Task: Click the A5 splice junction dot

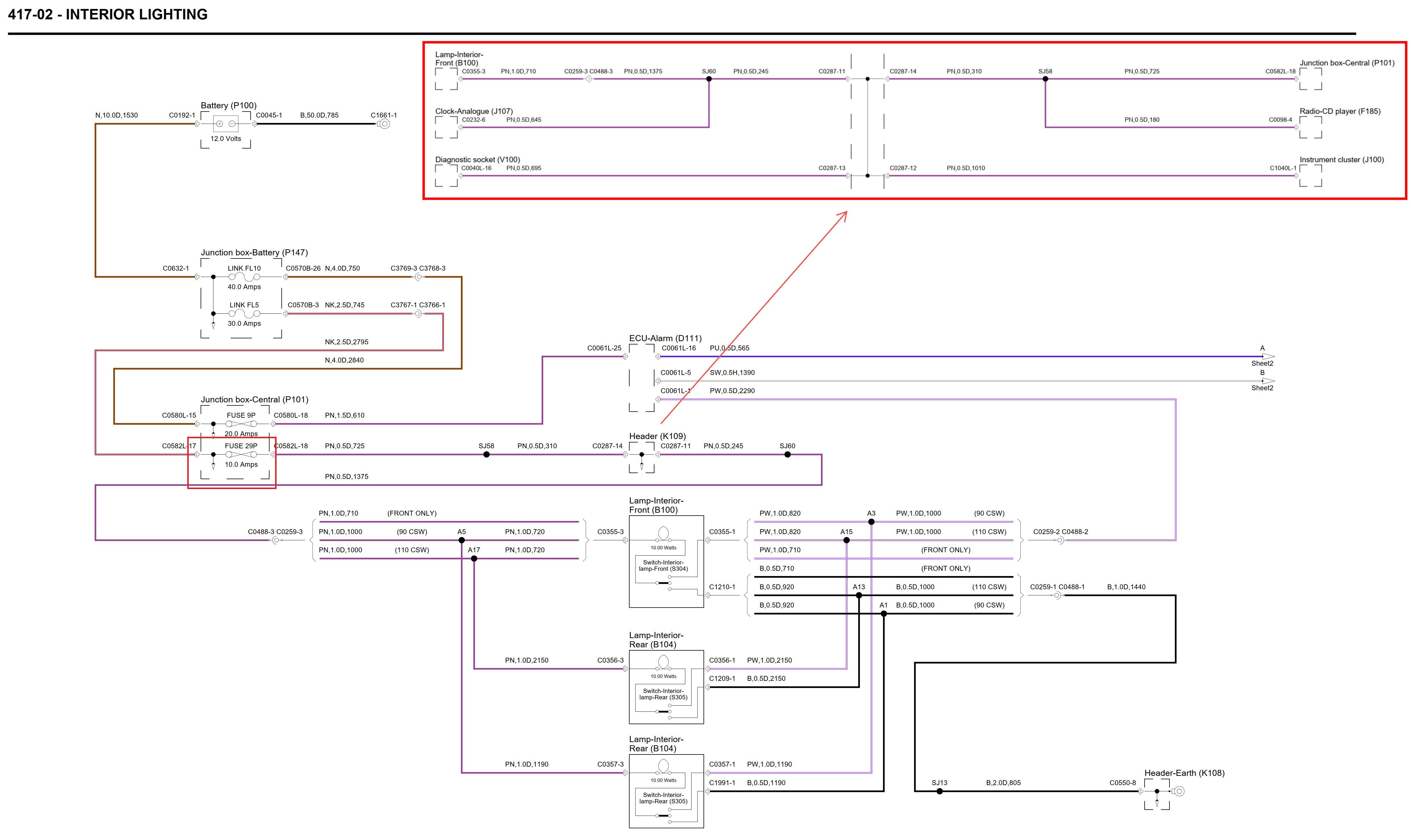Action: tap(461, 540)
